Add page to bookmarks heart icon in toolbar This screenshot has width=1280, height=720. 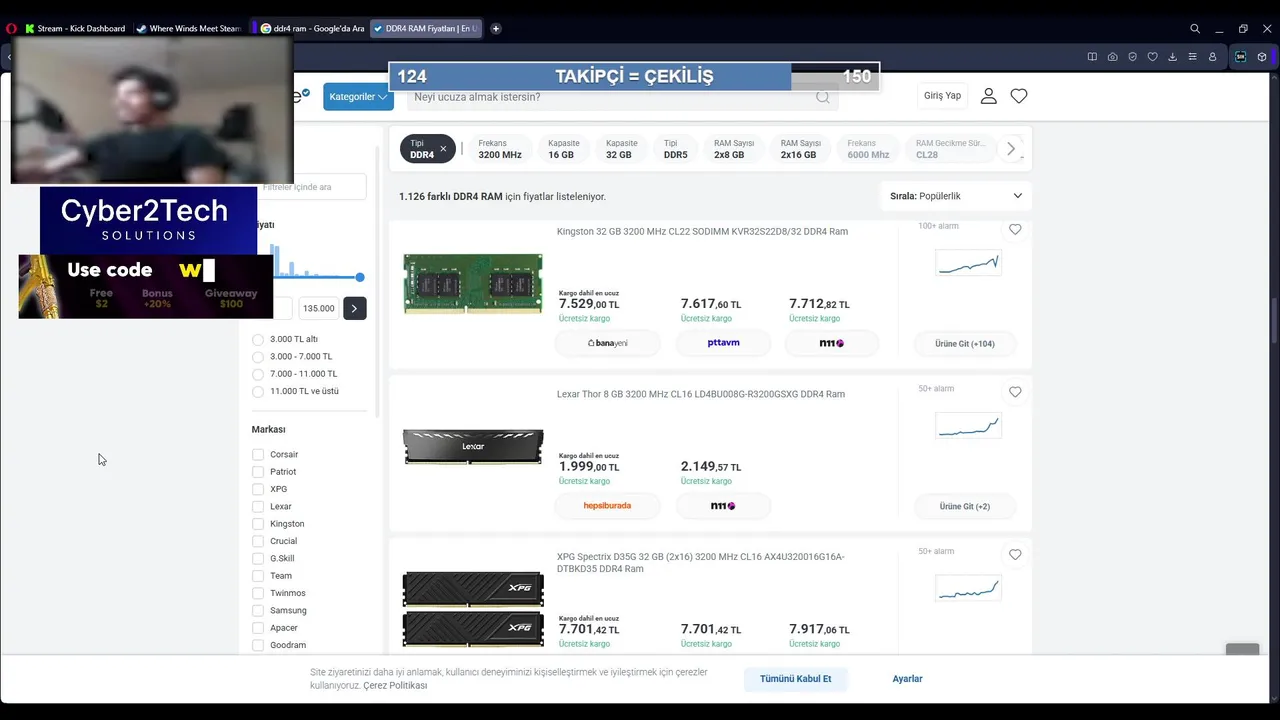point(1152,57)
